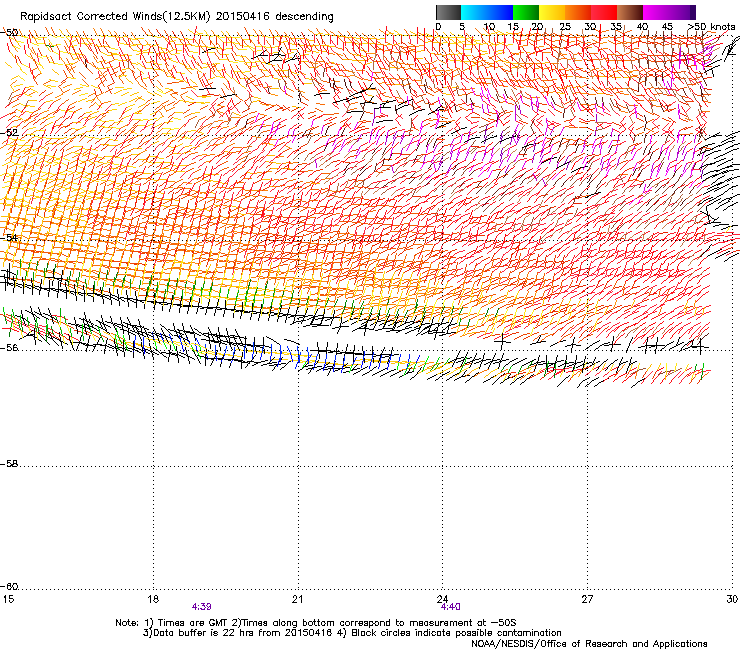Click the cyan 5-10 knots legend swatch
This screenshot has width=740, height=650.
point(474,12)
